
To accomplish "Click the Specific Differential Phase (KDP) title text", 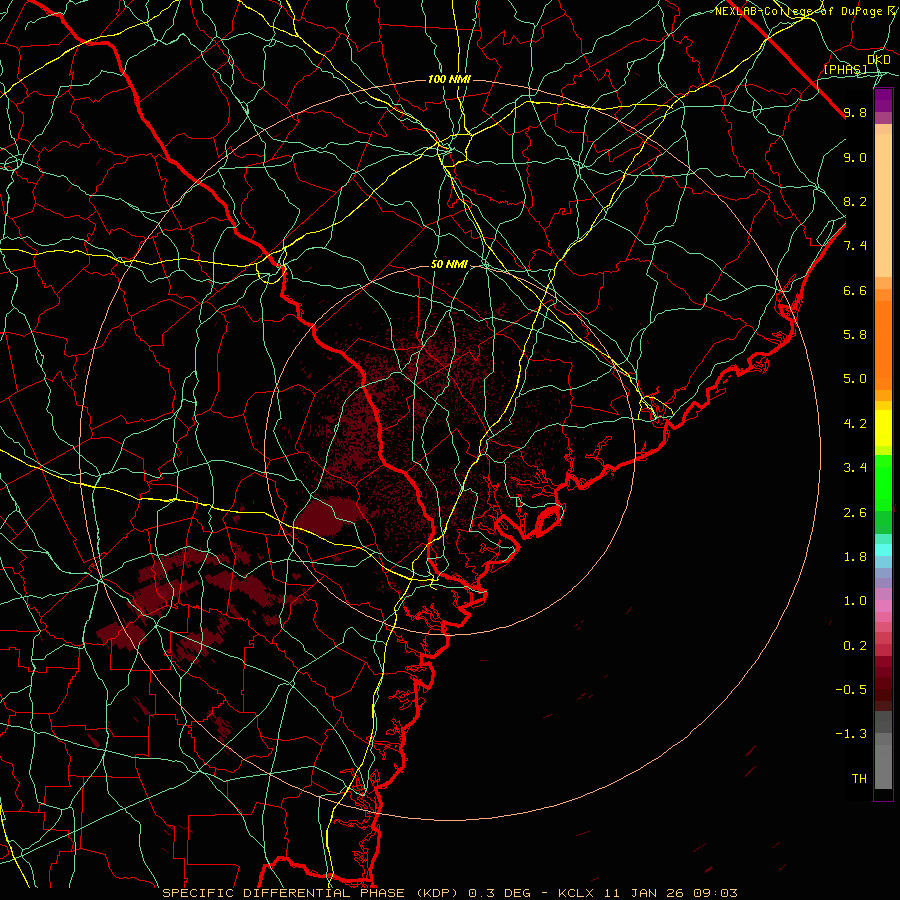I will tap(312, 893).
